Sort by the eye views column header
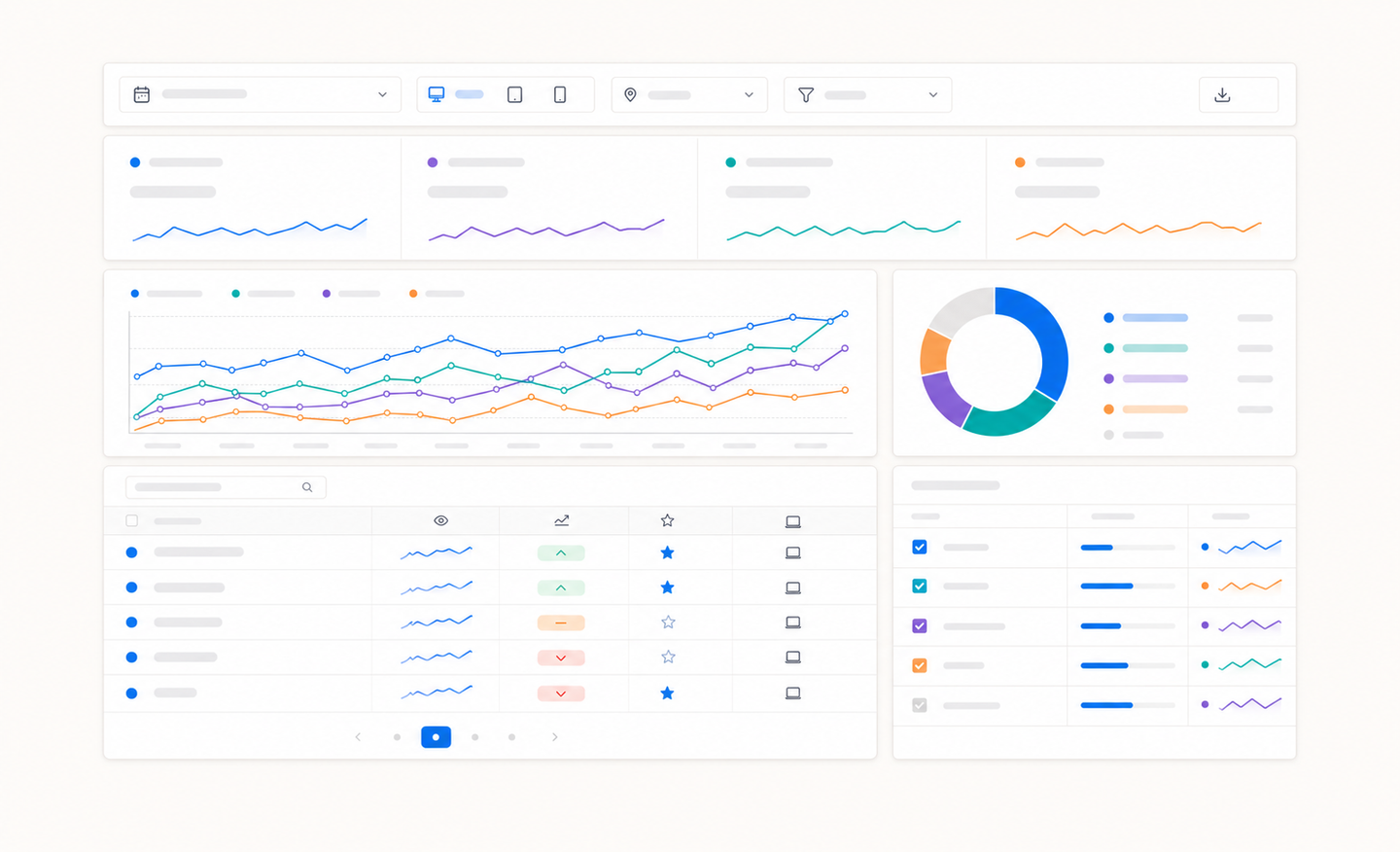The image size is (1400, 852). pos(440,521)
